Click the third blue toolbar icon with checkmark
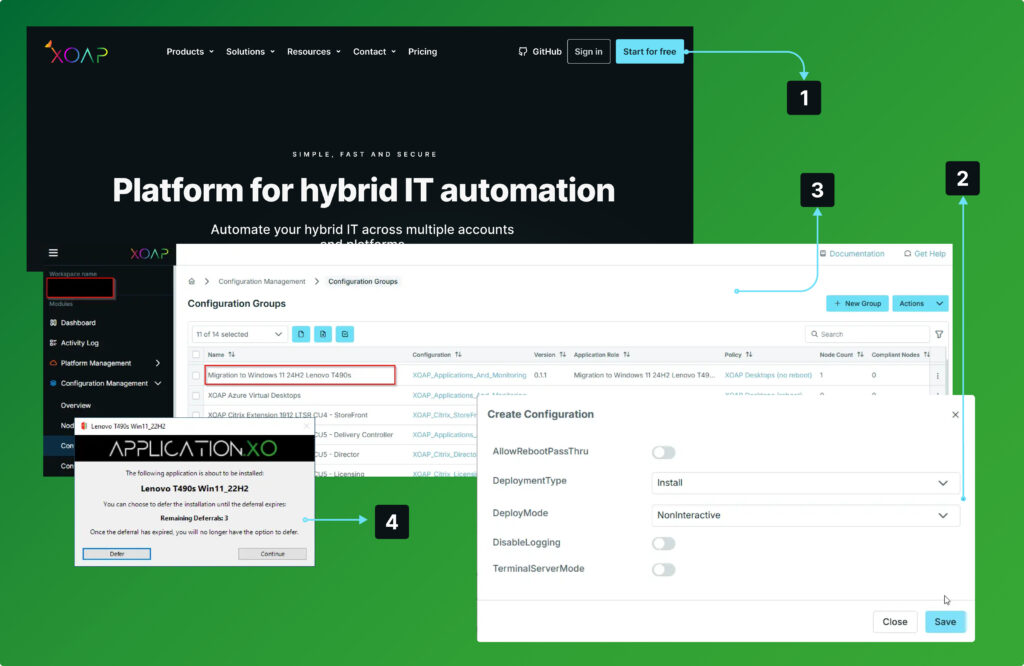 [344, 334]
